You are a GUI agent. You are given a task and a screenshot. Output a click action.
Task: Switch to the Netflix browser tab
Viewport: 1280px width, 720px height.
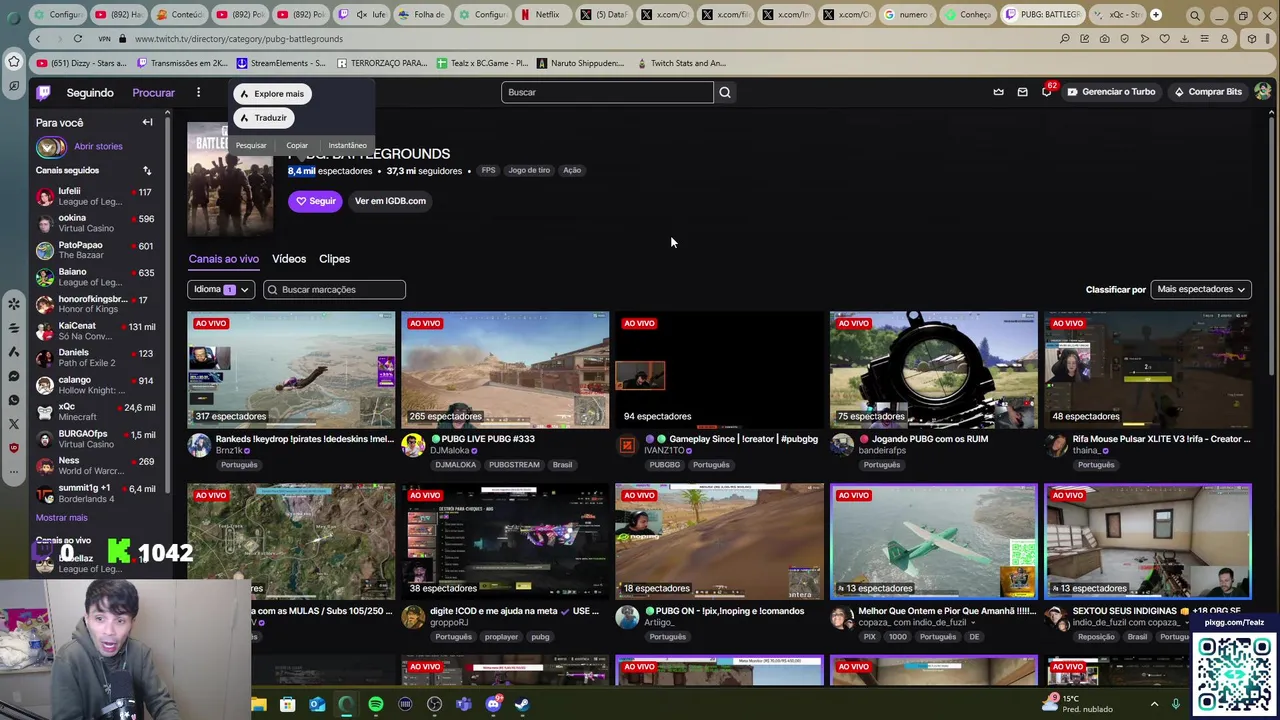(541, 15)
